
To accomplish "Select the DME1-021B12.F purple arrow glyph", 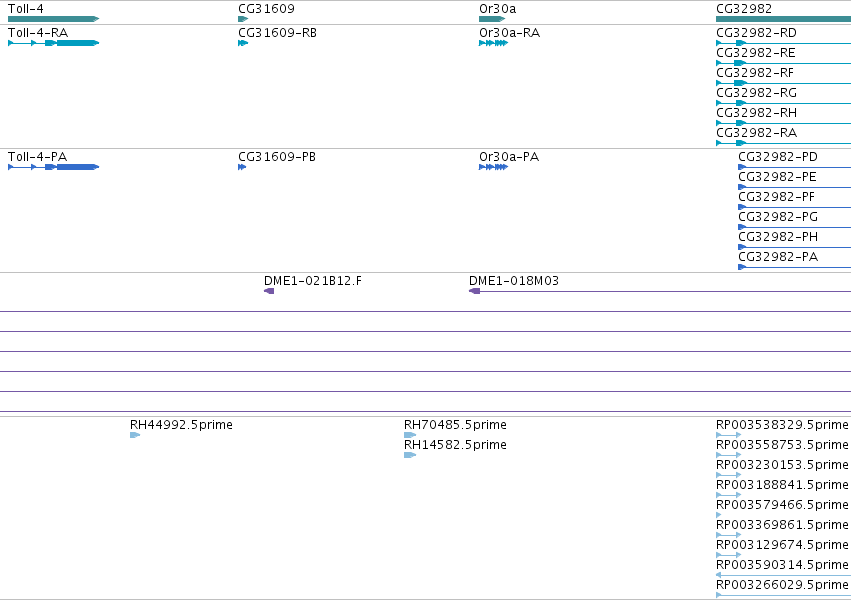I will [x=269, y=291].
